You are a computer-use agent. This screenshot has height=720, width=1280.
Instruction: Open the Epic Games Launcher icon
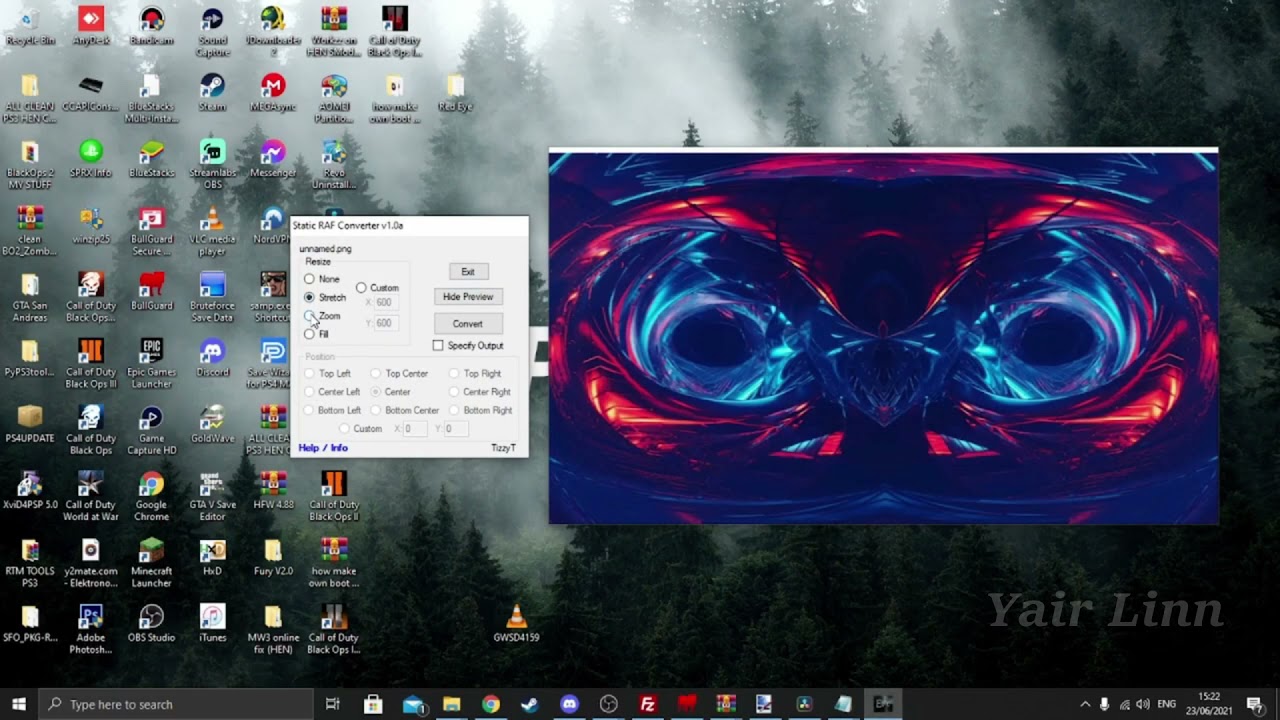click(151, 363)
